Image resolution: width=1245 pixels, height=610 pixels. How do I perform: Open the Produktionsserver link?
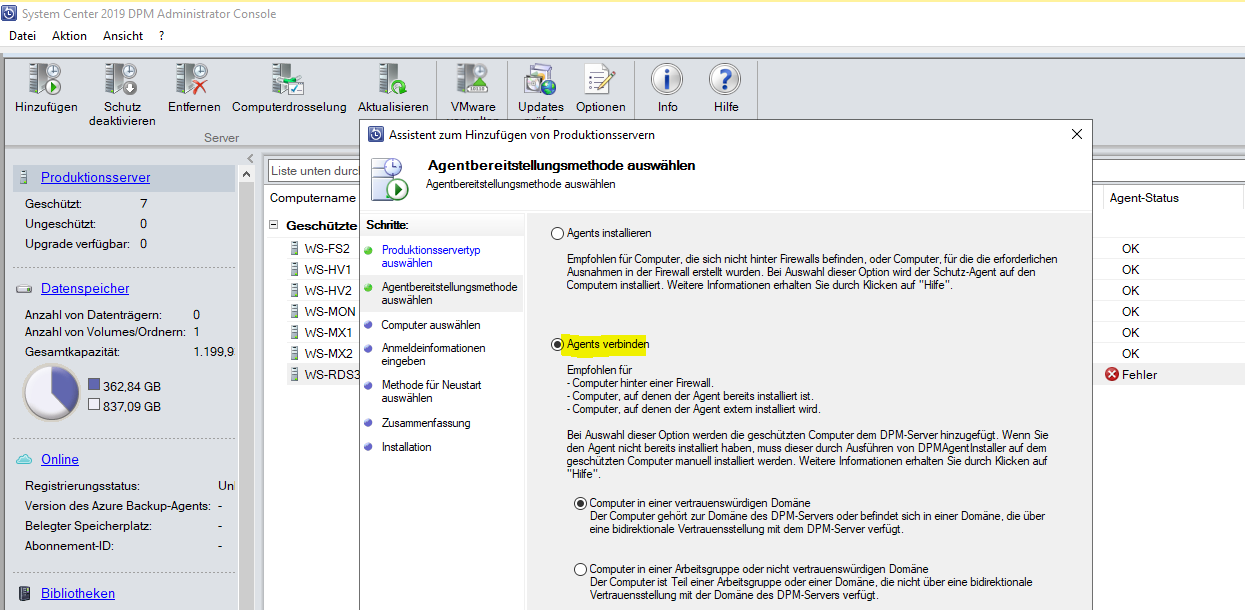click(x=95, y=177)
